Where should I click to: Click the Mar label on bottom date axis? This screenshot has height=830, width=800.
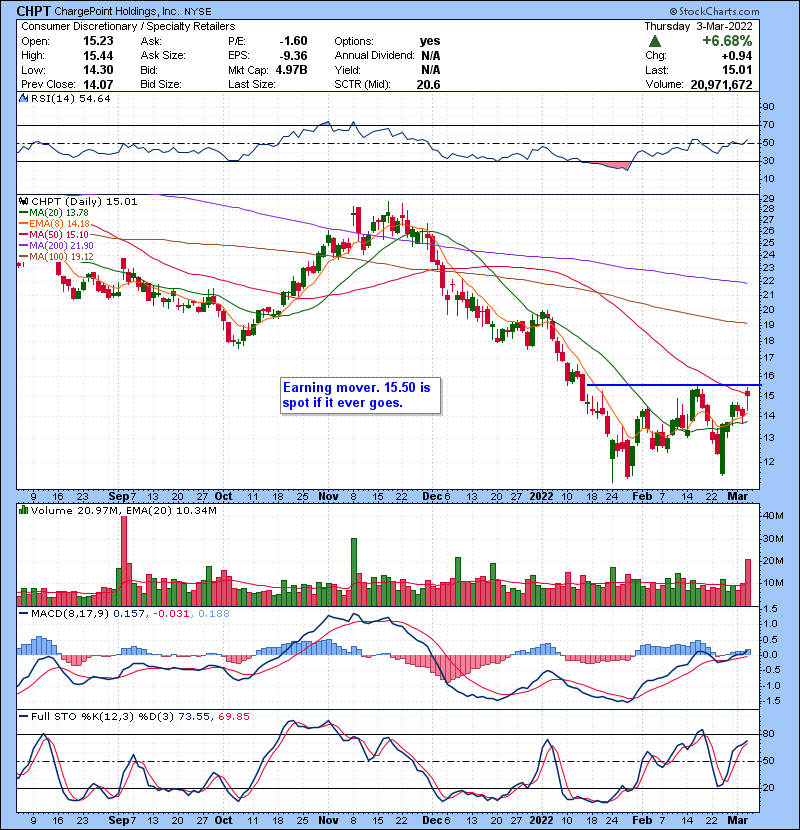click(x=738, y=820)
